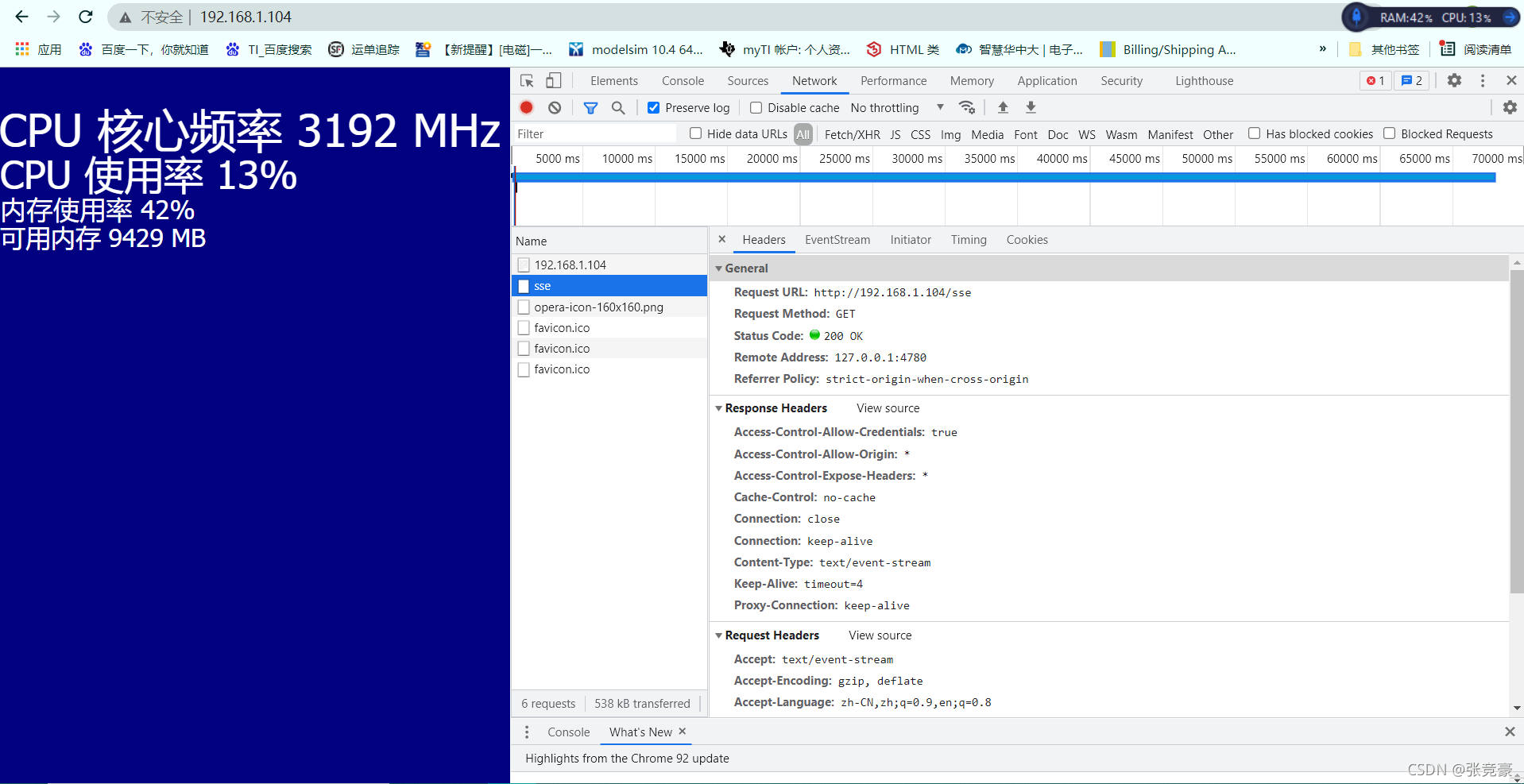Filter requests by WS type

tap(1086, 134)
